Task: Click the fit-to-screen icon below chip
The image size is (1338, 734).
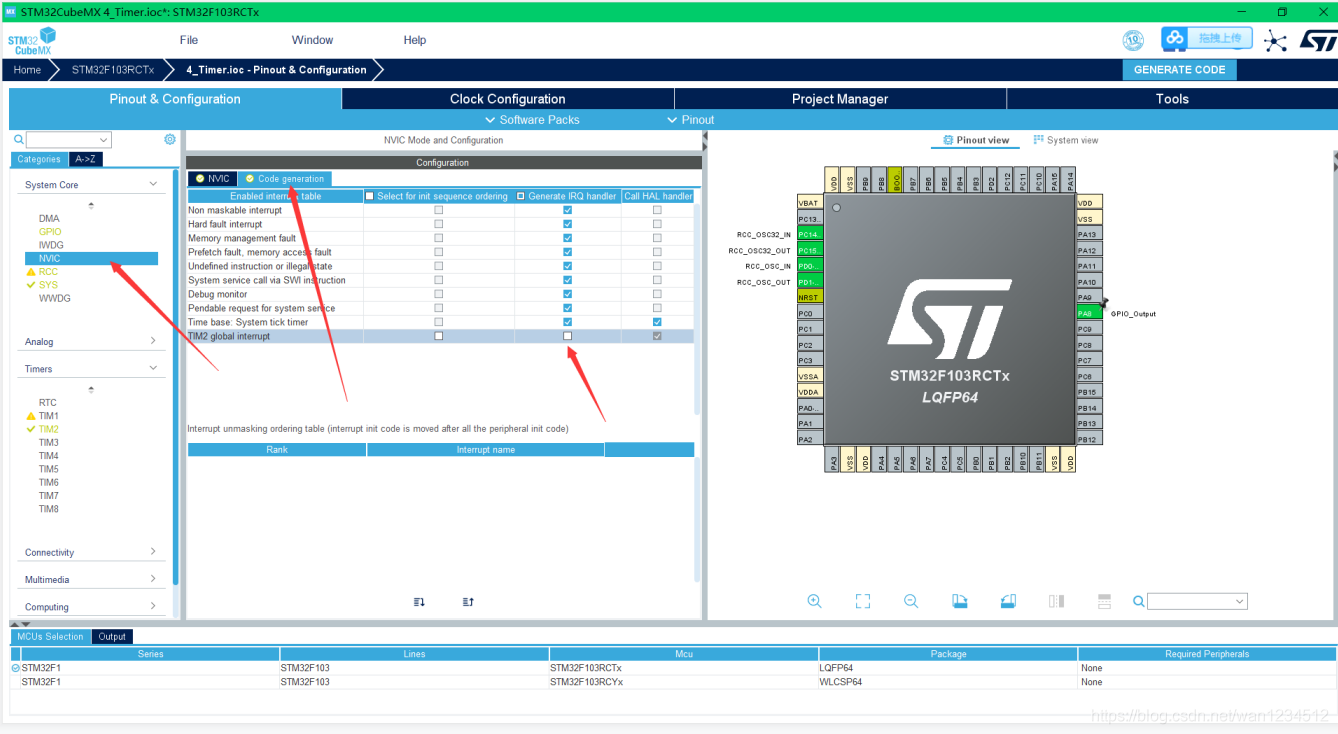Action: (863, 601)
